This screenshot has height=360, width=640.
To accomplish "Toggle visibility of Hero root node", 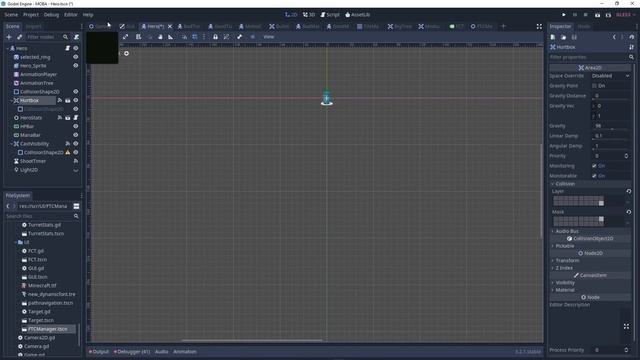I will click(x=76, y=48).
